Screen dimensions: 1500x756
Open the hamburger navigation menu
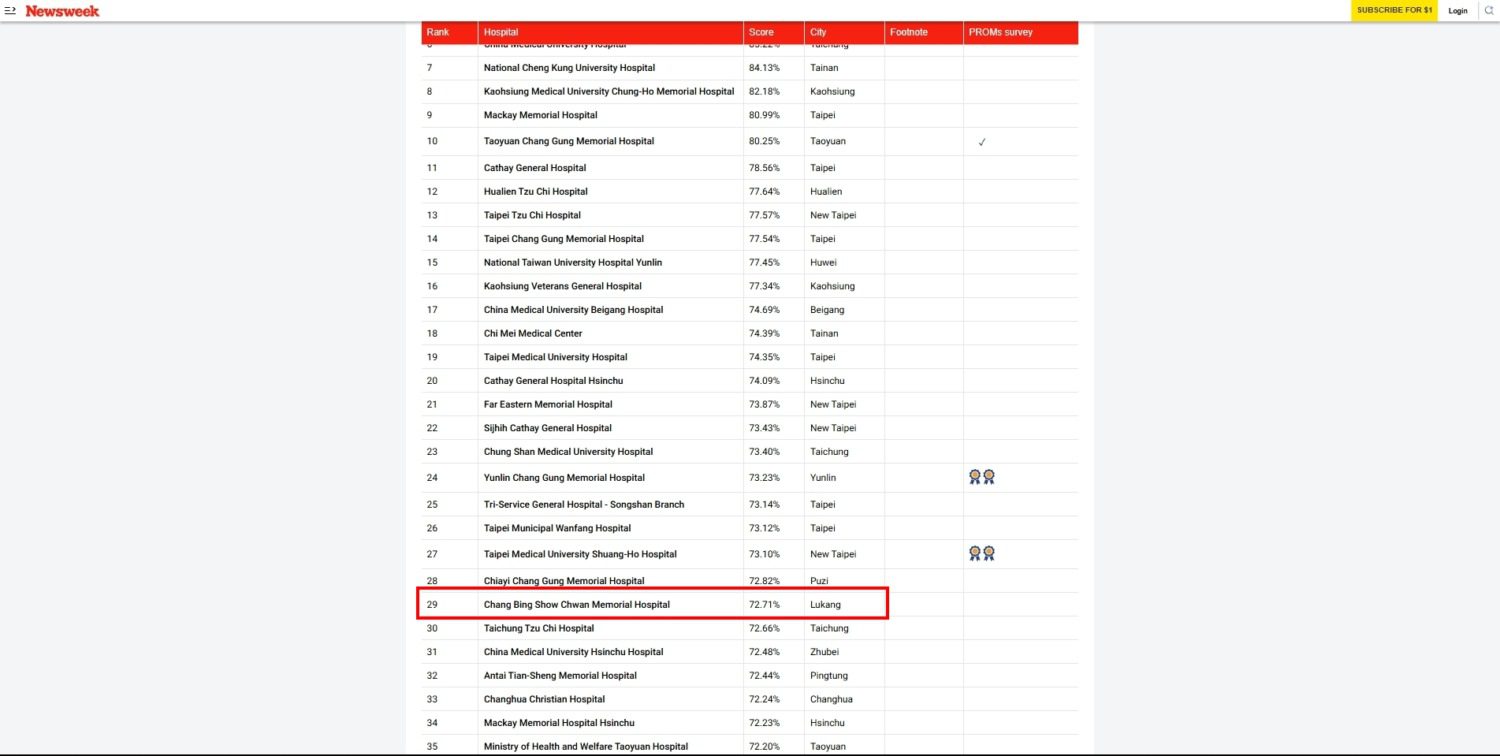click(10, 11)
